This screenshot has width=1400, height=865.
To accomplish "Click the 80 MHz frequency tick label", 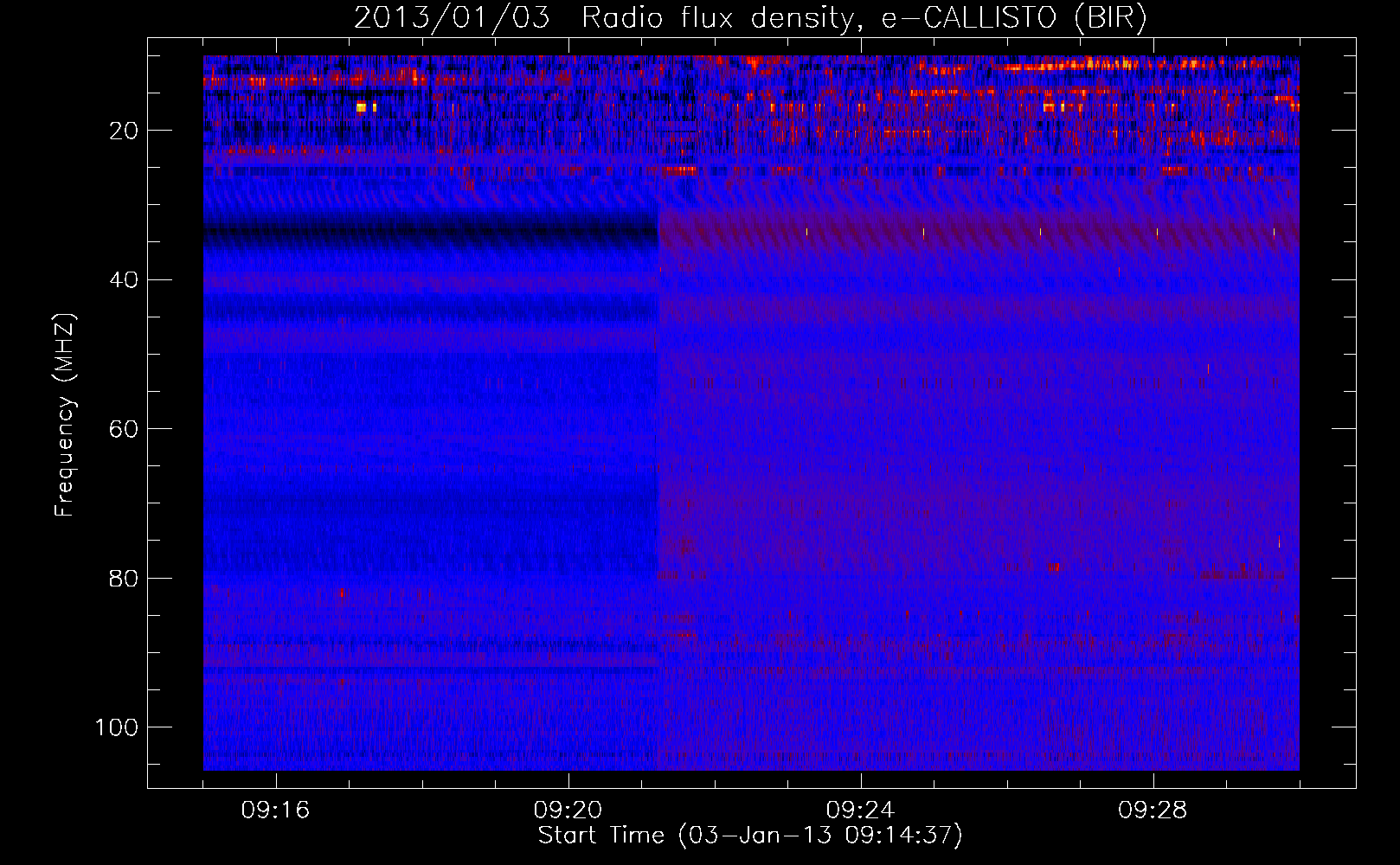I will point(125,579).
